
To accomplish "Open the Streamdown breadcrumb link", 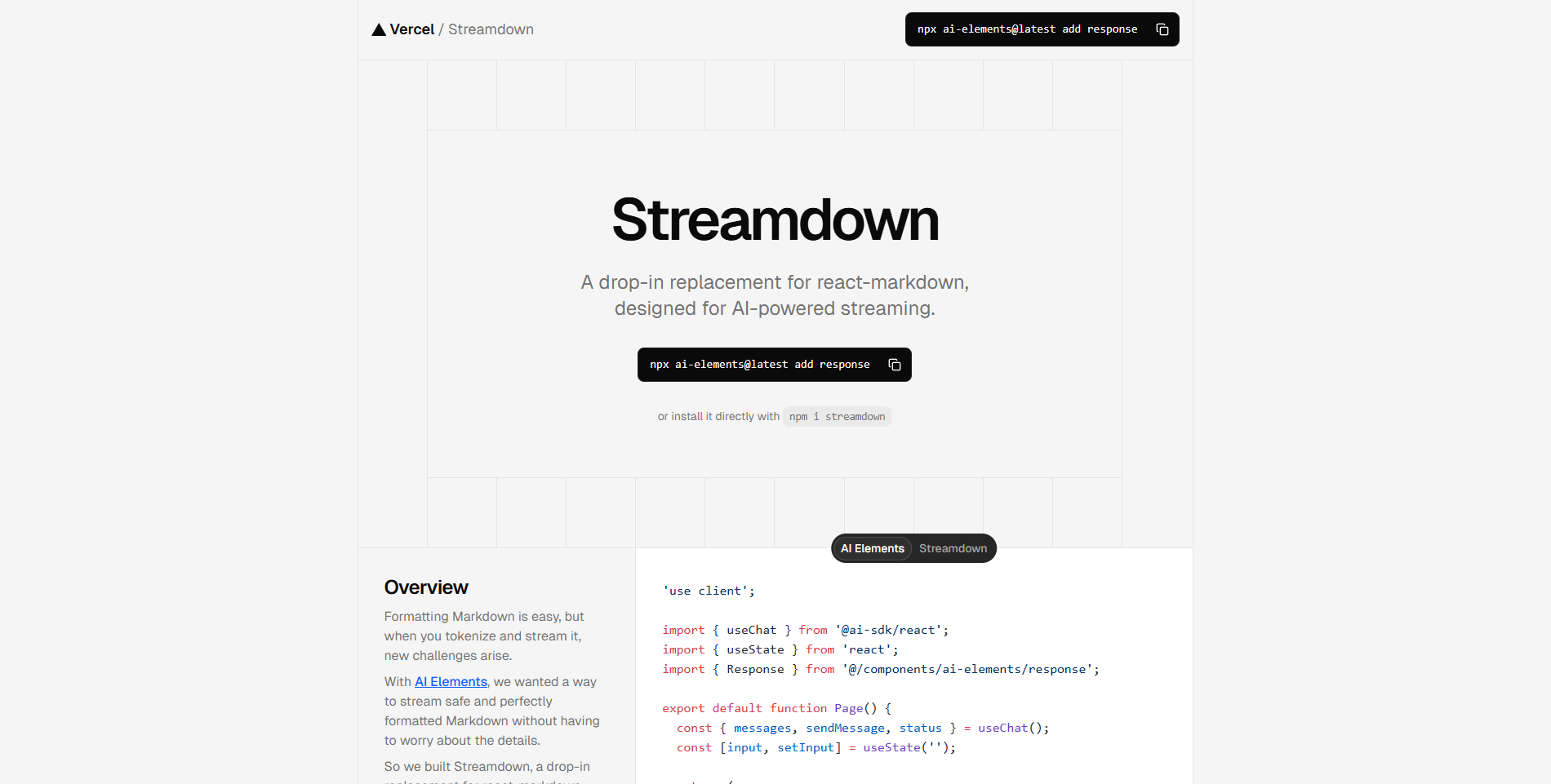I will pos(491,29).
